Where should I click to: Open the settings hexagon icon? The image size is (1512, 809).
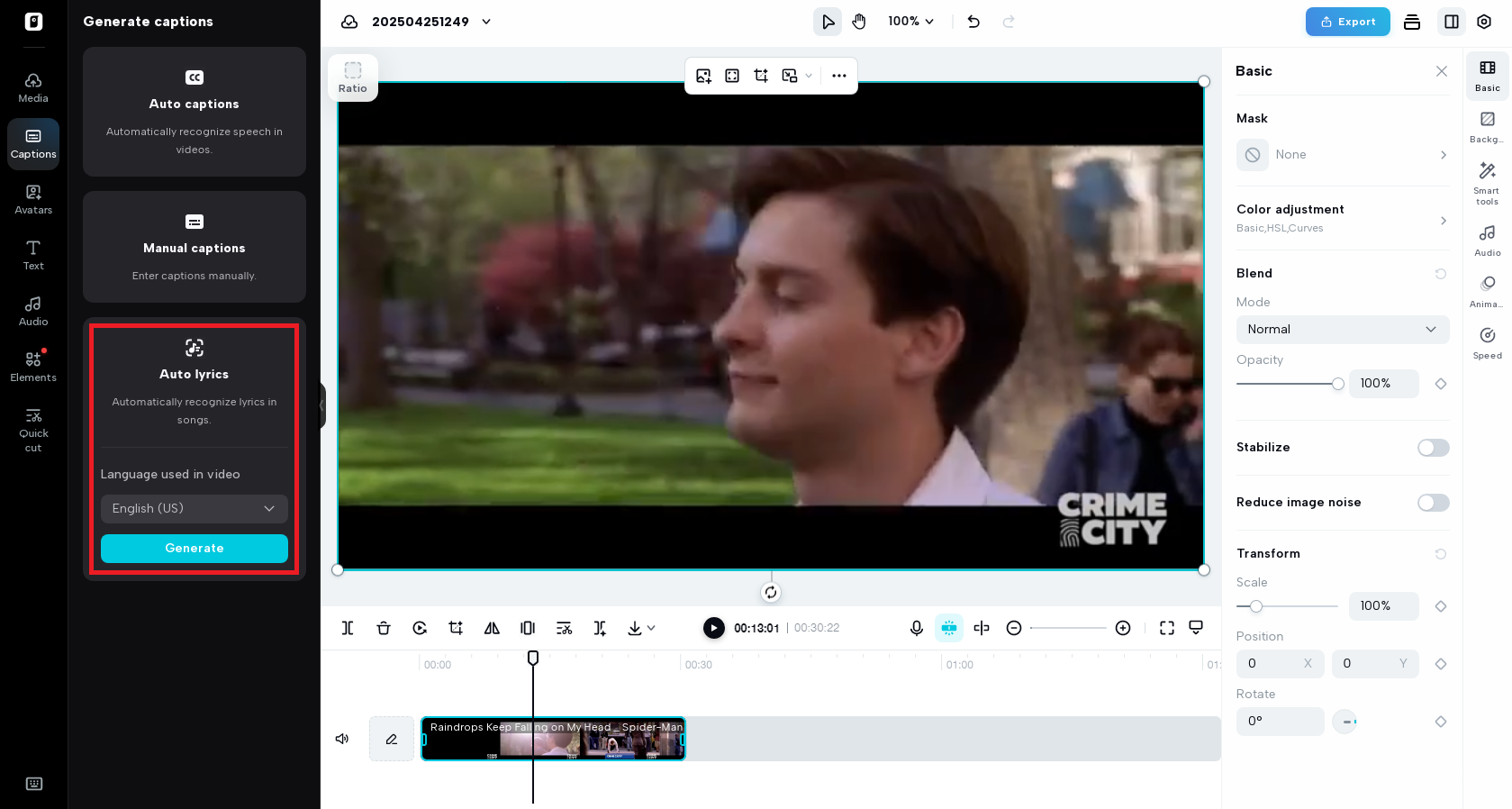tap(1484, 22)
